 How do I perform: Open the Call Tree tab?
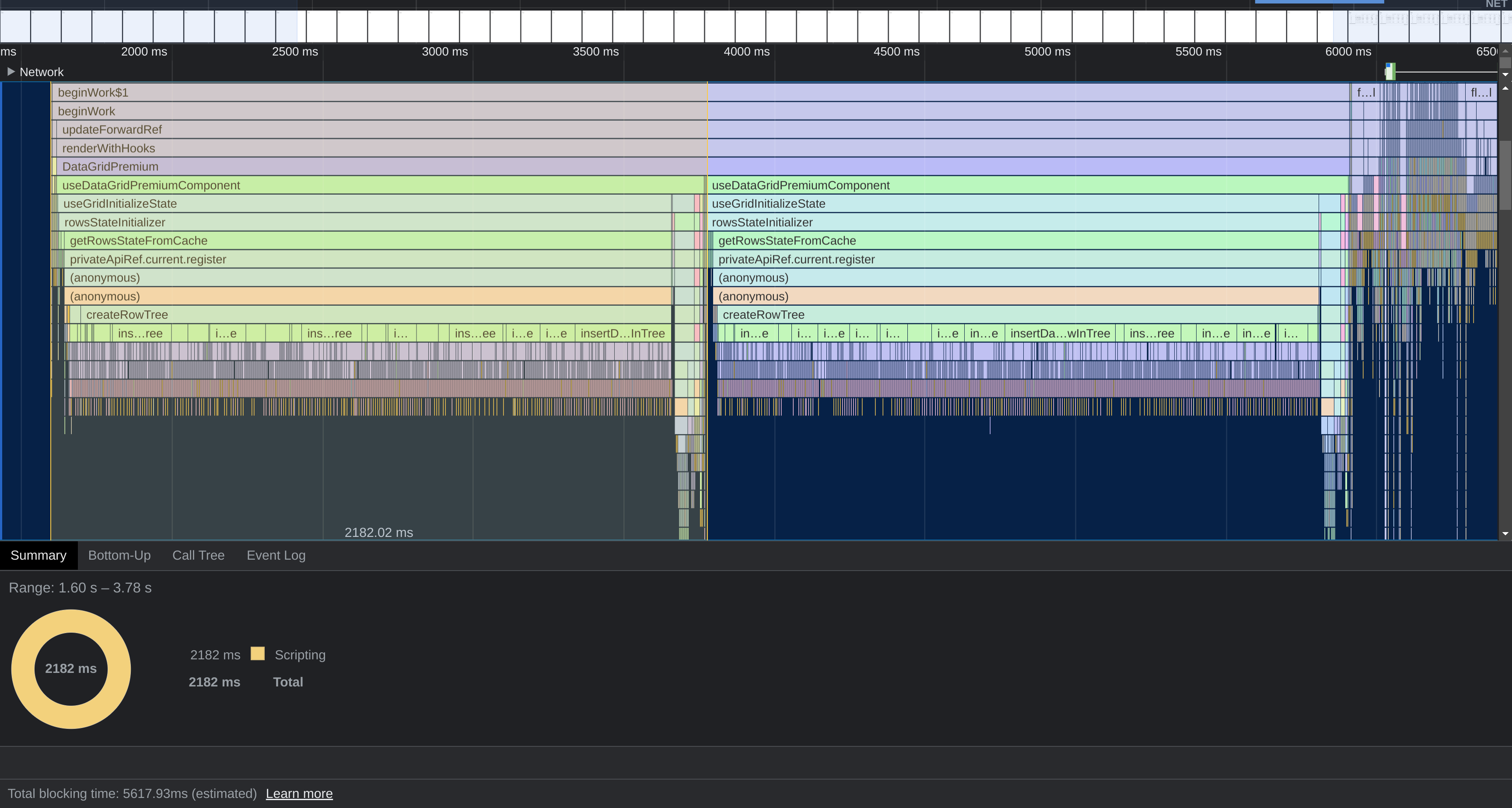pos(198,555)
